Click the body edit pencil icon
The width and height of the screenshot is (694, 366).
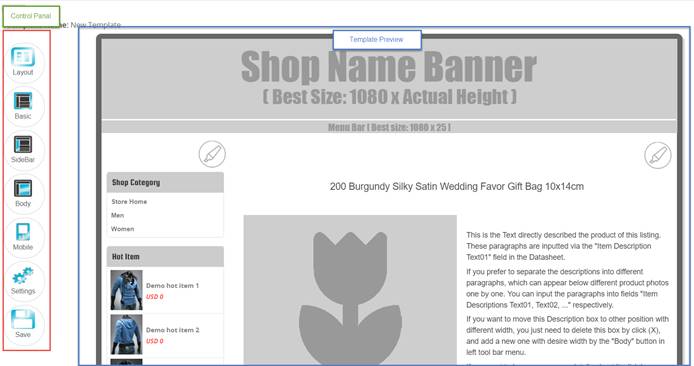coord(658,155)
